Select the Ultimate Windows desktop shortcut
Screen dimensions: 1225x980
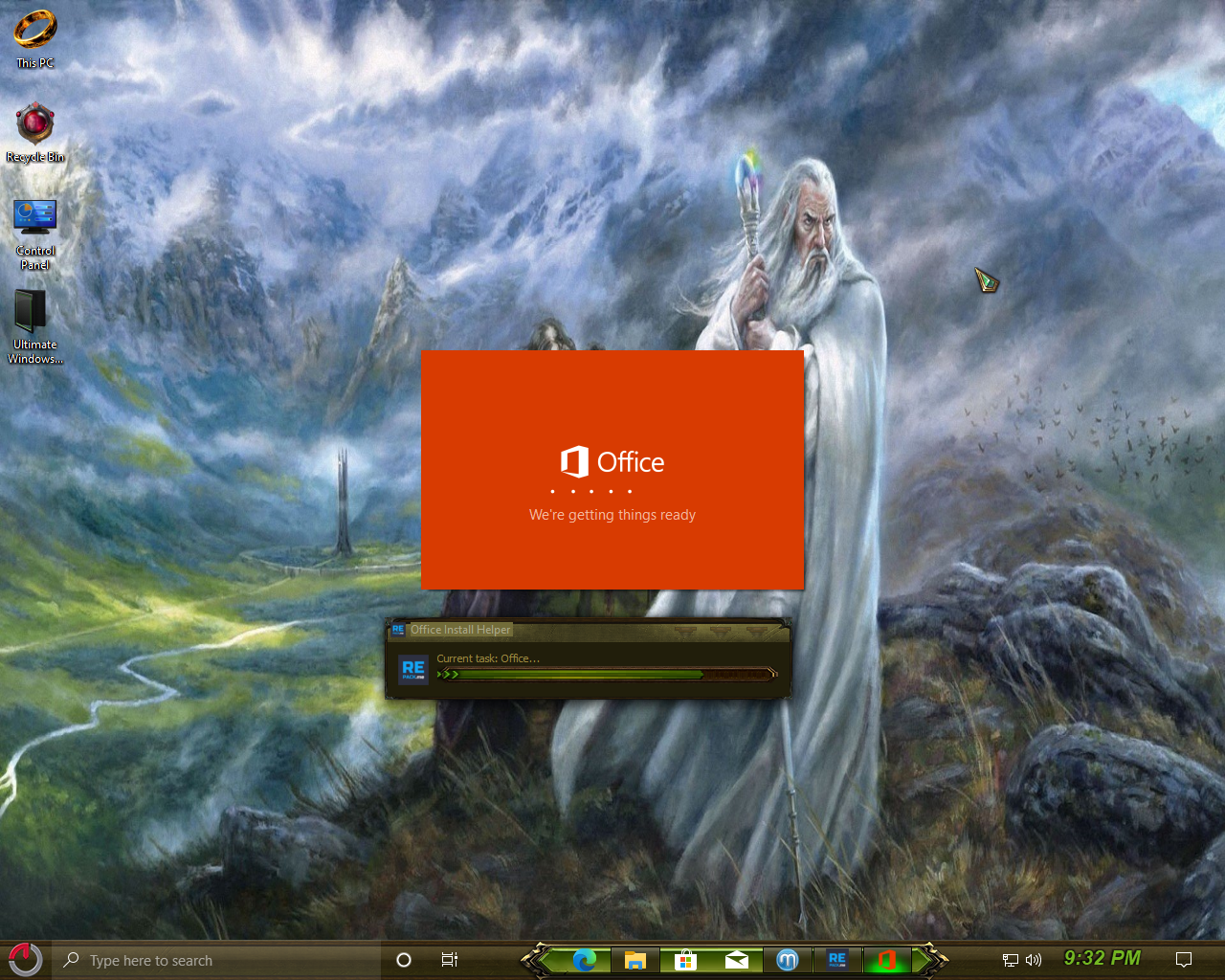coord(34,327)
